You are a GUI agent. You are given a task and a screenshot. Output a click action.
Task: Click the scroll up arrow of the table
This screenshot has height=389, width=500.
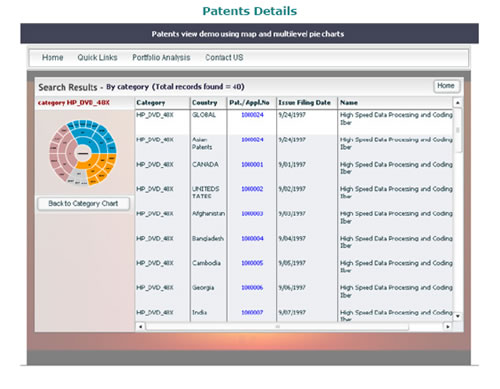tap(457, 102)
